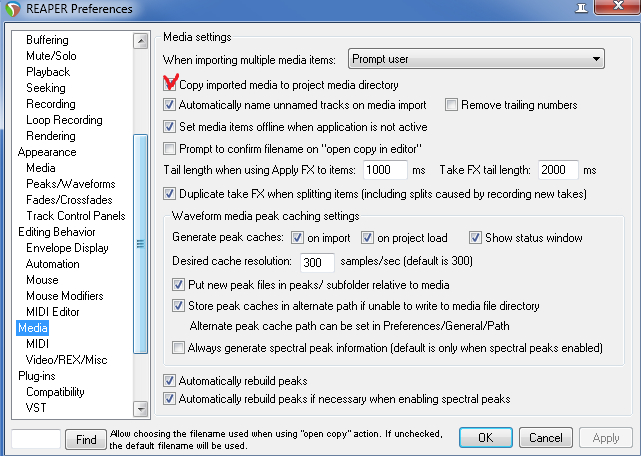The width and height of the screenshot is (641, 456).
Task: Select Automation in the preferences tree
Action: [52, 263]
